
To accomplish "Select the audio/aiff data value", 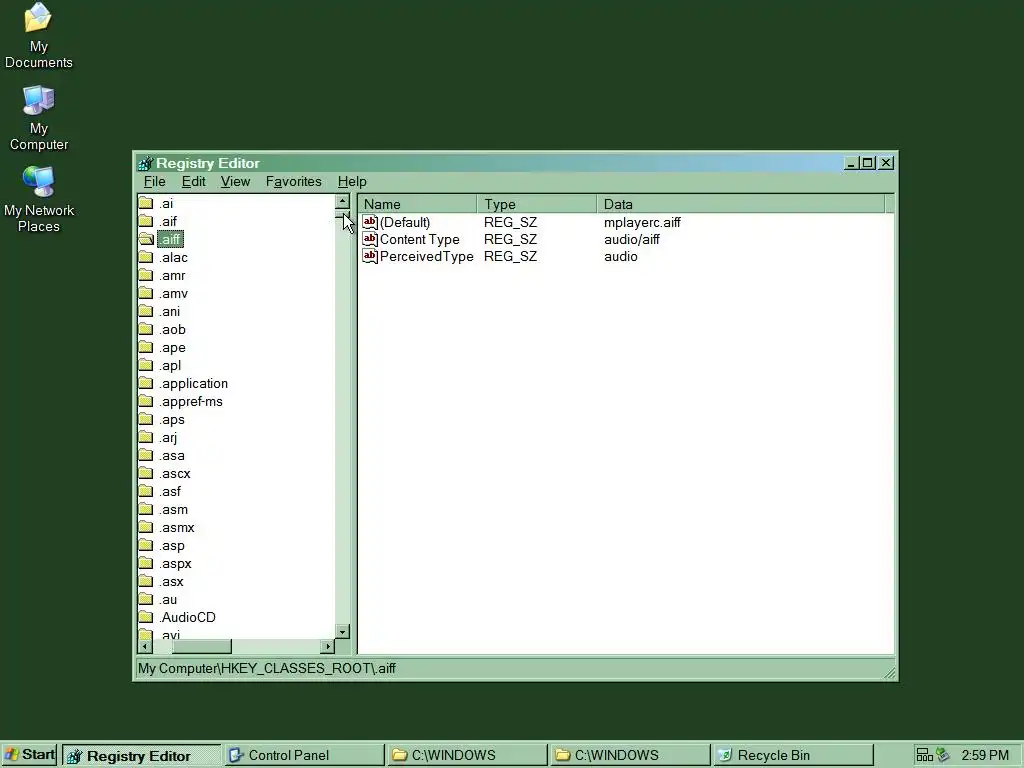I will (x=632, y=239).
